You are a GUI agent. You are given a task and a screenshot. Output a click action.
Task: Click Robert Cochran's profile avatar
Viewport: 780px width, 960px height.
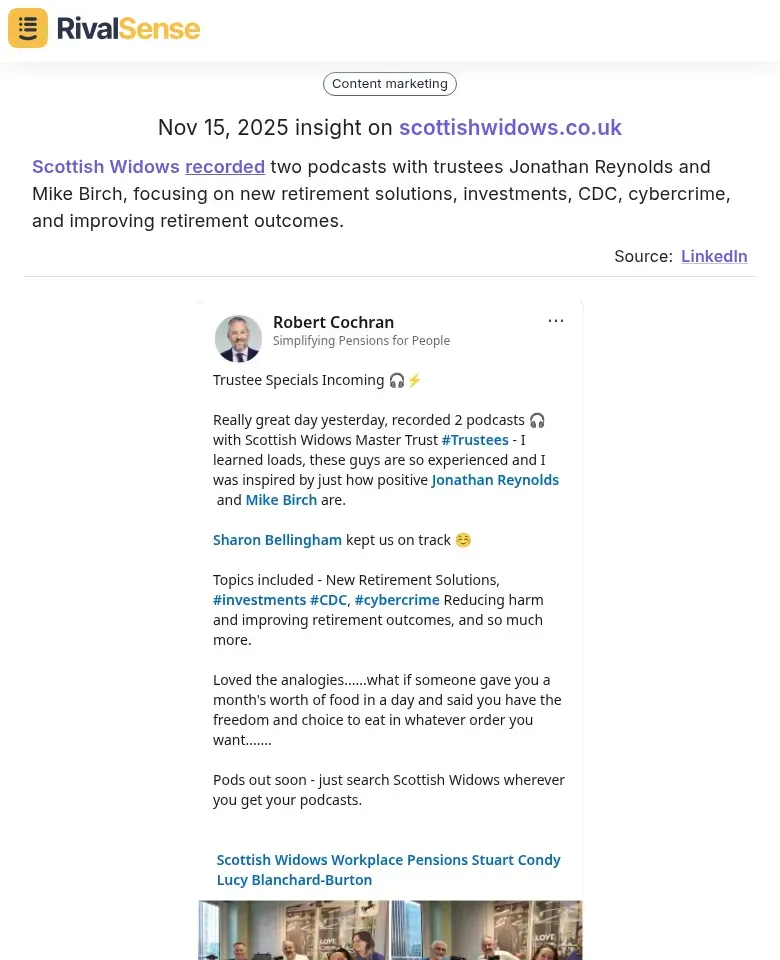pyautogui.click(x=238, y=338)
